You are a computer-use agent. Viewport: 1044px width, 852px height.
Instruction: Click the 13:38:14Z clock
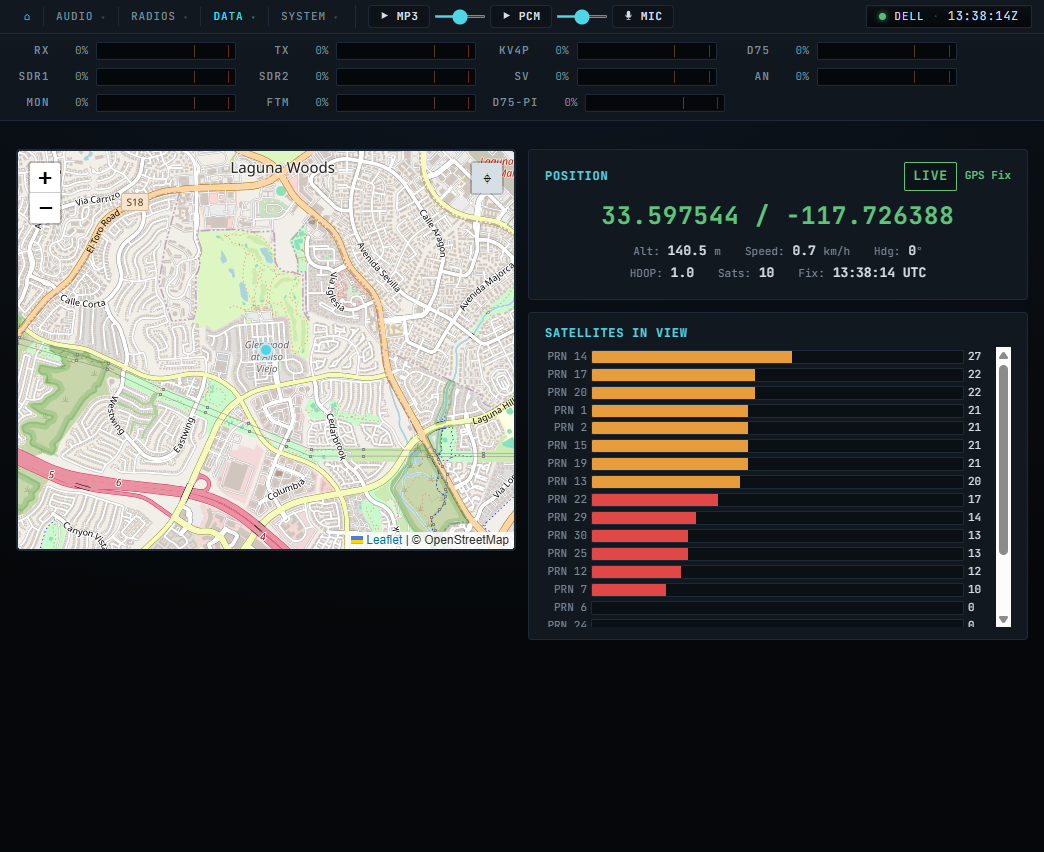(x=982, y=16)
